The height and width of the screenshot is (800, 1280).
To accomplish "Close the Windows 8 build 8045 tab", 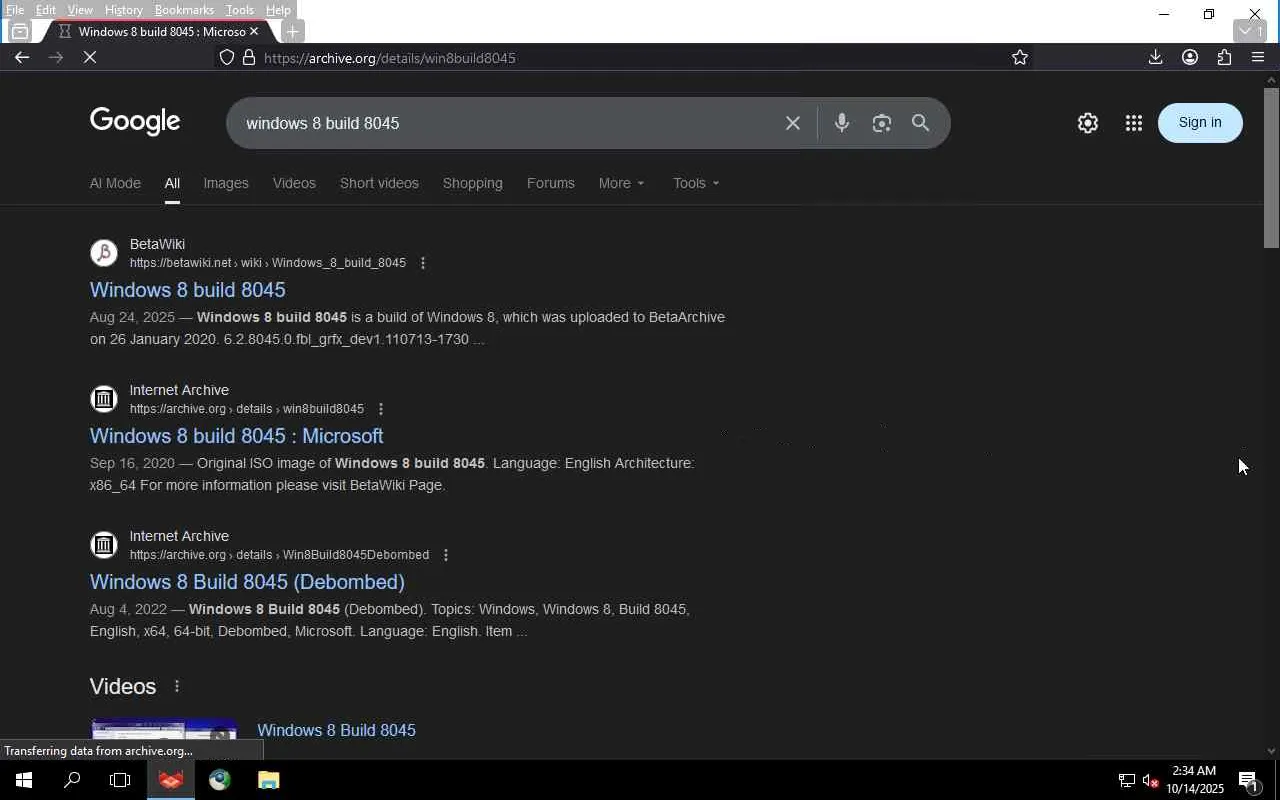I will tap(253, 31).
